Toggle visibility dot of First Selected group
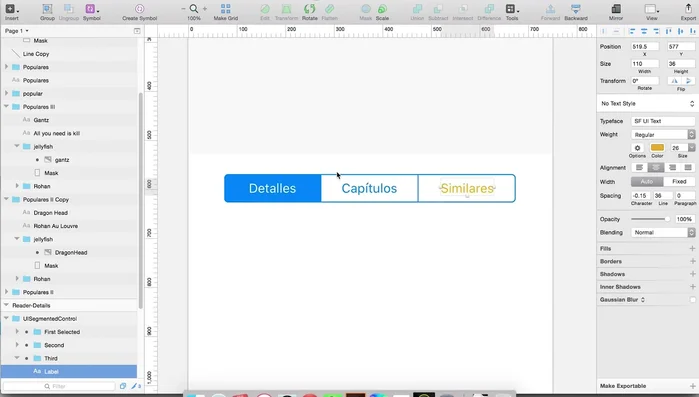Image resolution: width=699 pixels, height=397 pixels. (27, 332)
